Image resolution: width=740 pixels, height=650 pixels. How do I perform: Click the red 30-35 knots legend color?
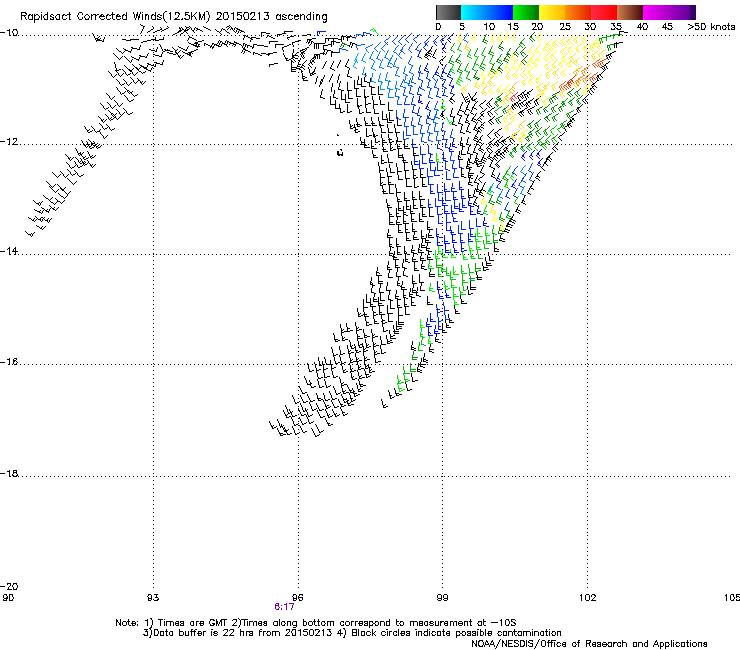pos(604,12)
